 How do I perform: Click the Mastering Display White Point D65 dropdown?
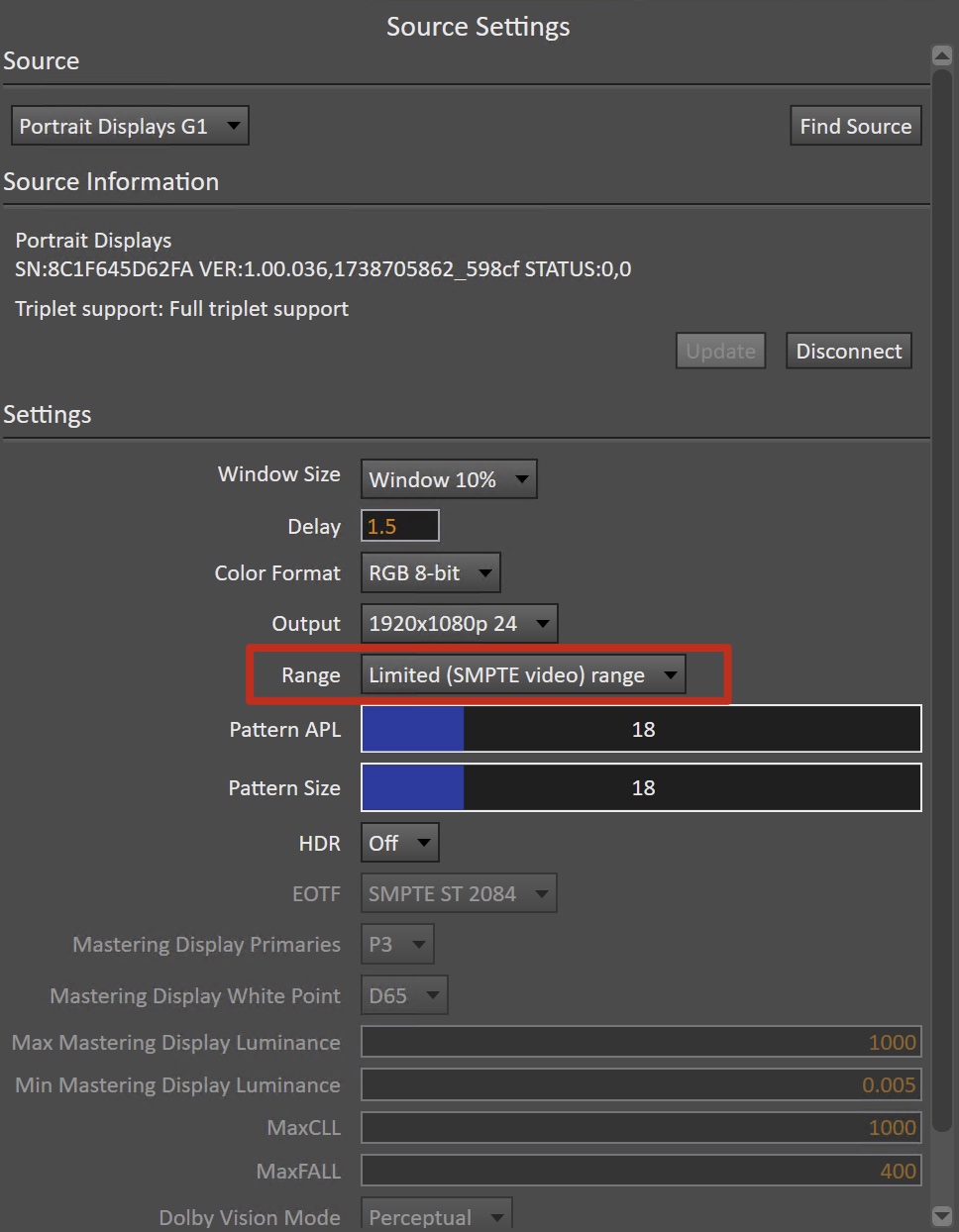pos(403,995)
